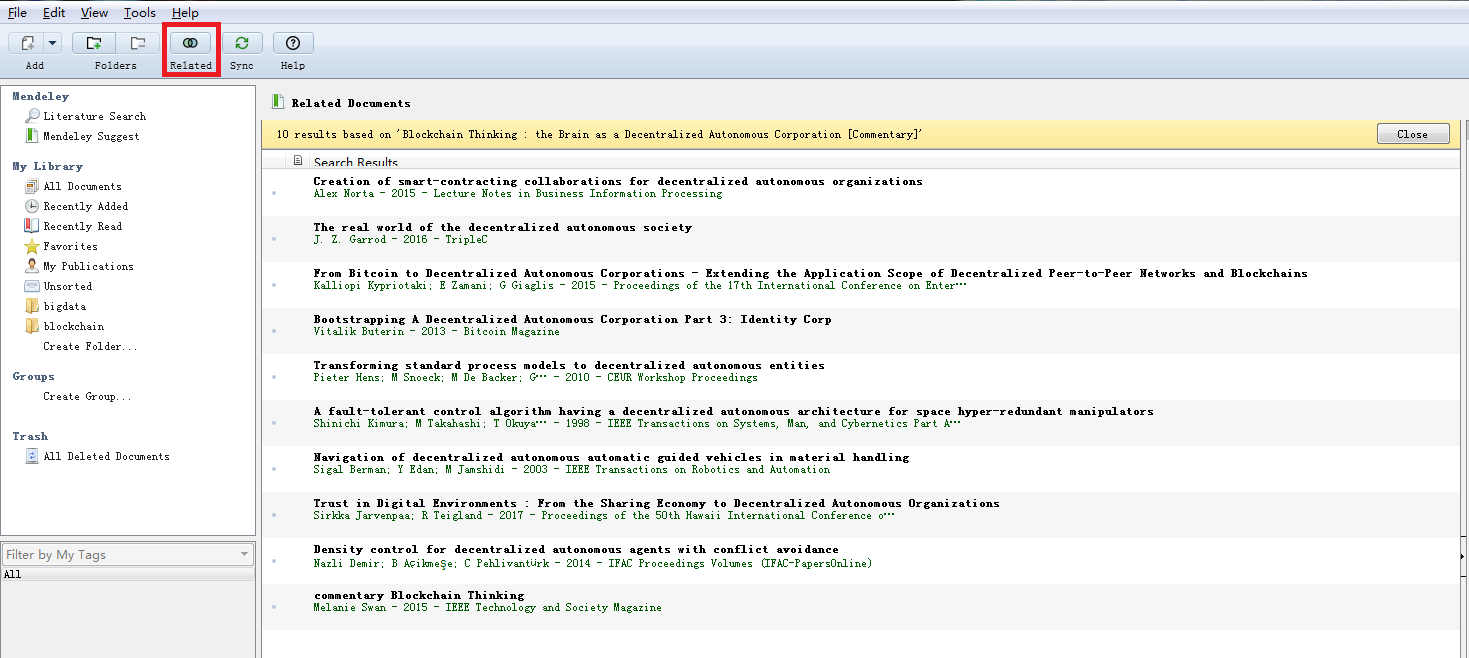Click the Search Results column header
The height and width of the screenshot is (658, 1469).
[x=356, y=162]
